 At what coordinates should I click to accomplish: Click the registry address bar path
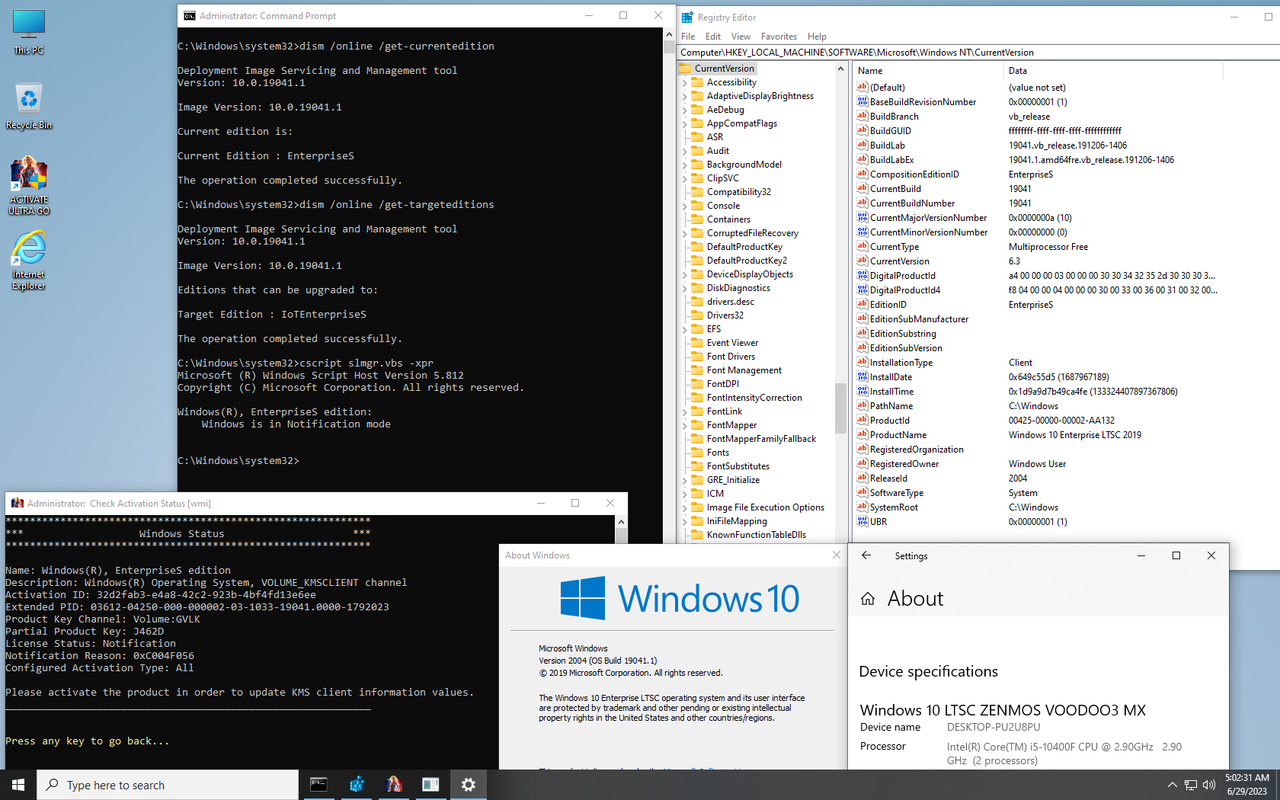[977, 52]
